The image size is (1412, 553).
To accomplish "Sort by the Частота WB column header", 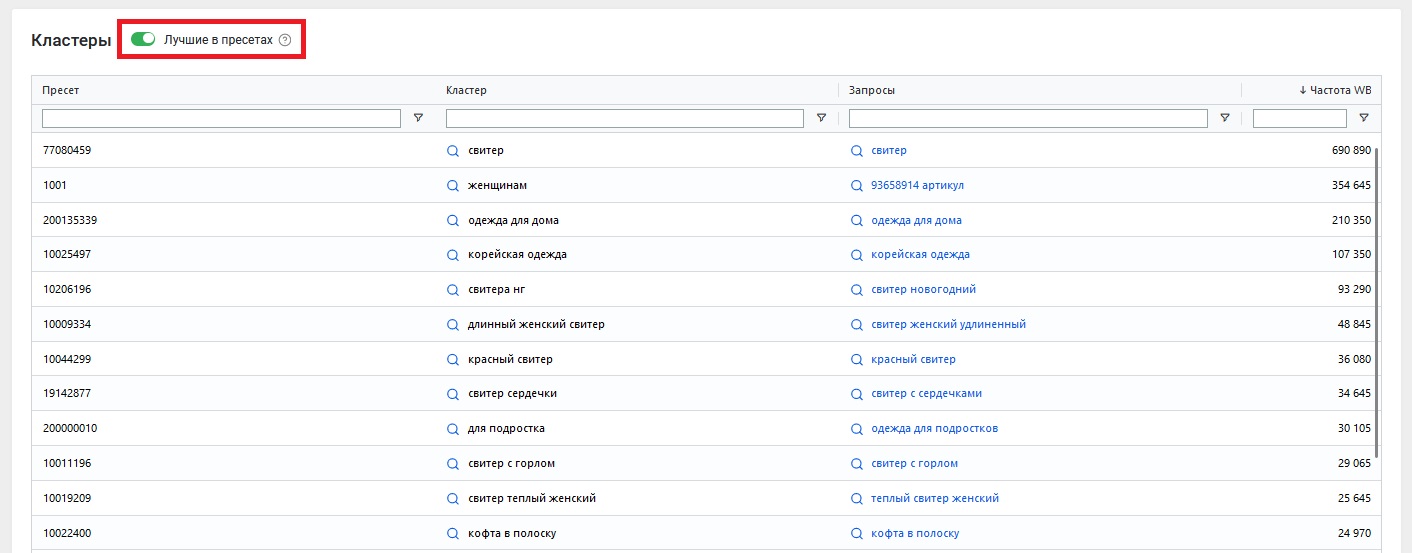I will [1335, 90].
